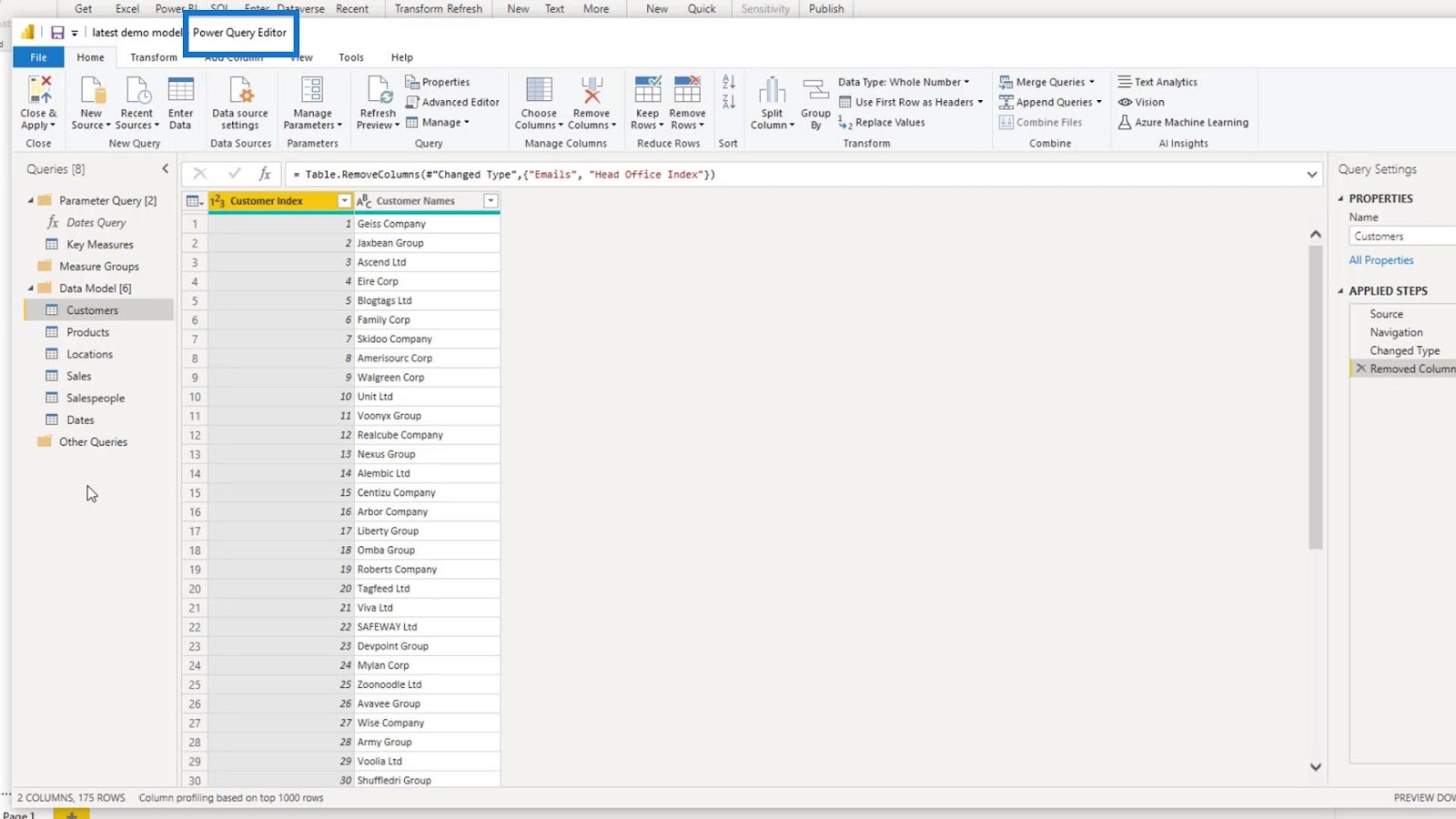The width and height of the screenshot is (1456, 819).
Task: Open the Advanced Editor
Action: (452, 102)
